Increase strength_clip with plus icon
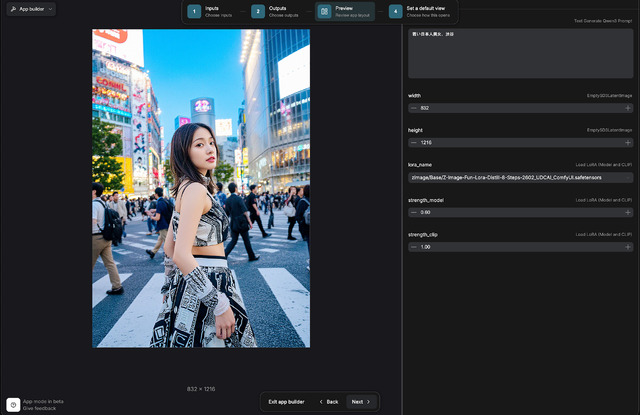This screenshot has width=640, height=415. tap(627, 247)
